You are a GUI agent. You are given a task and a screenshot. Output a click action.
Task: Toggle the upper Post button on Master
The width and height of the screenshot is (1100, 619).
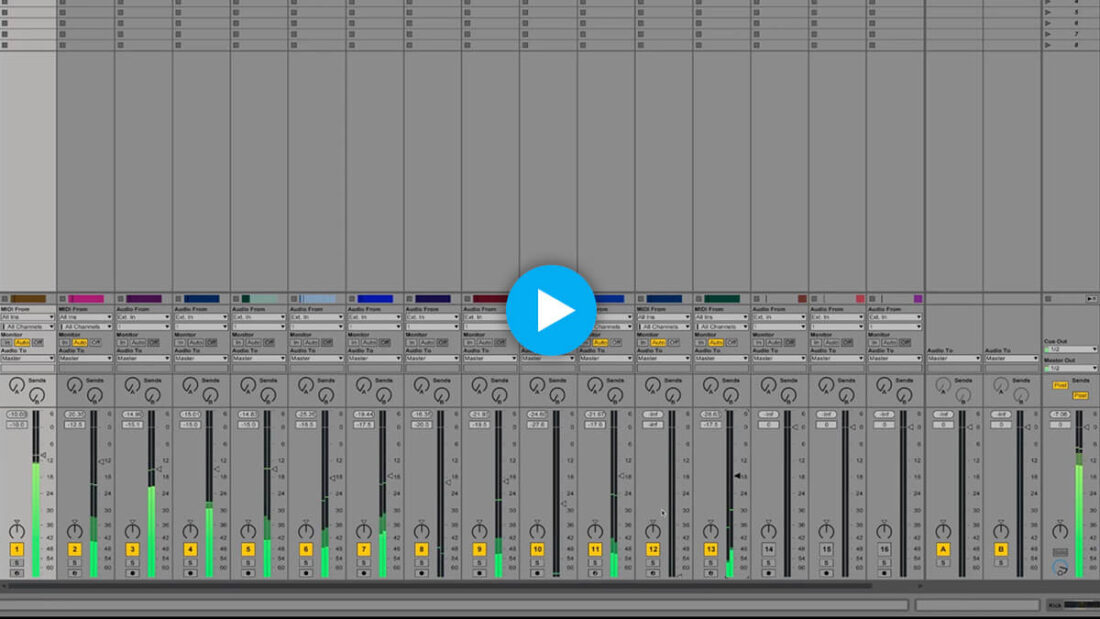point(1060,386)
